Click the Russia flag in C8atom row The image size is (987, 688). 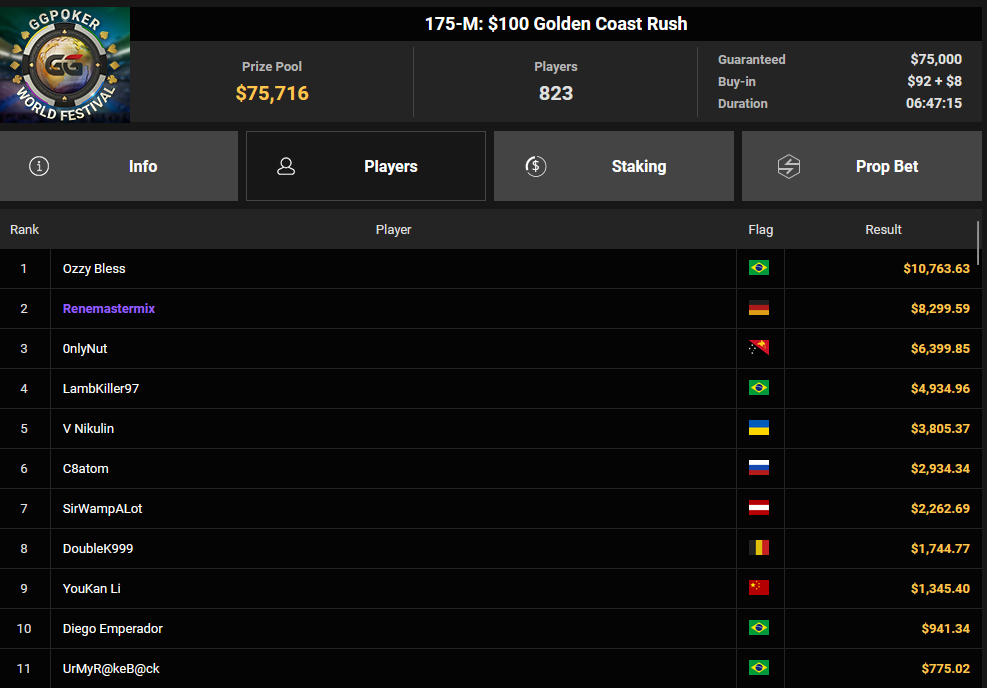click(x=759, y=468)
